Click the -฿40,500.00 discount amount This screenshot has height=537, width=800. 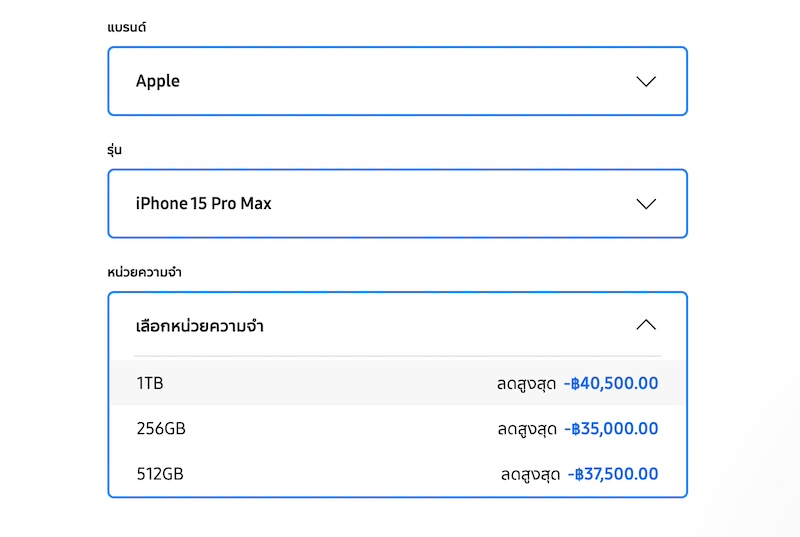[x=611, y=383]
